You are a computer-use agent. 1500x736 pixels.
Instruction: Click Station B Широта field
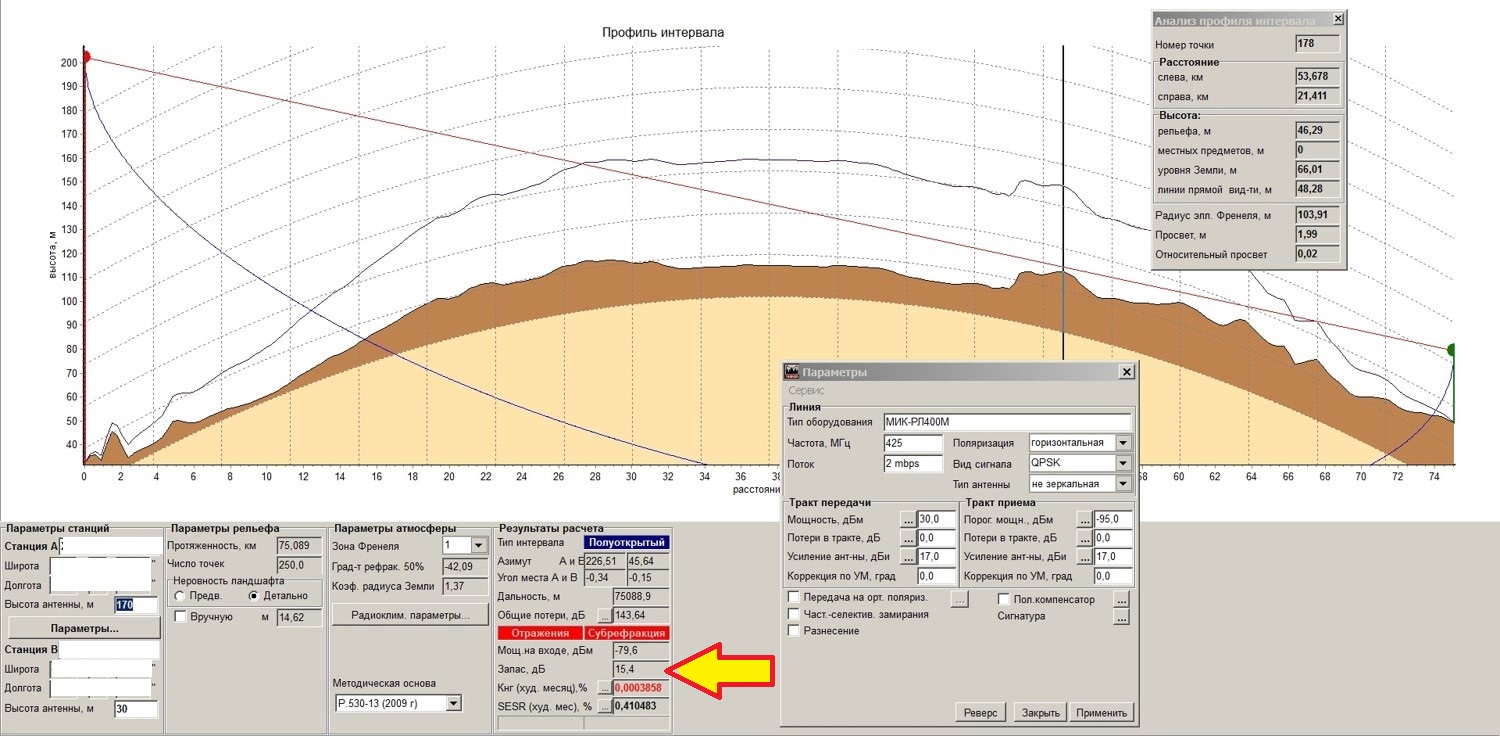(100, 669)
